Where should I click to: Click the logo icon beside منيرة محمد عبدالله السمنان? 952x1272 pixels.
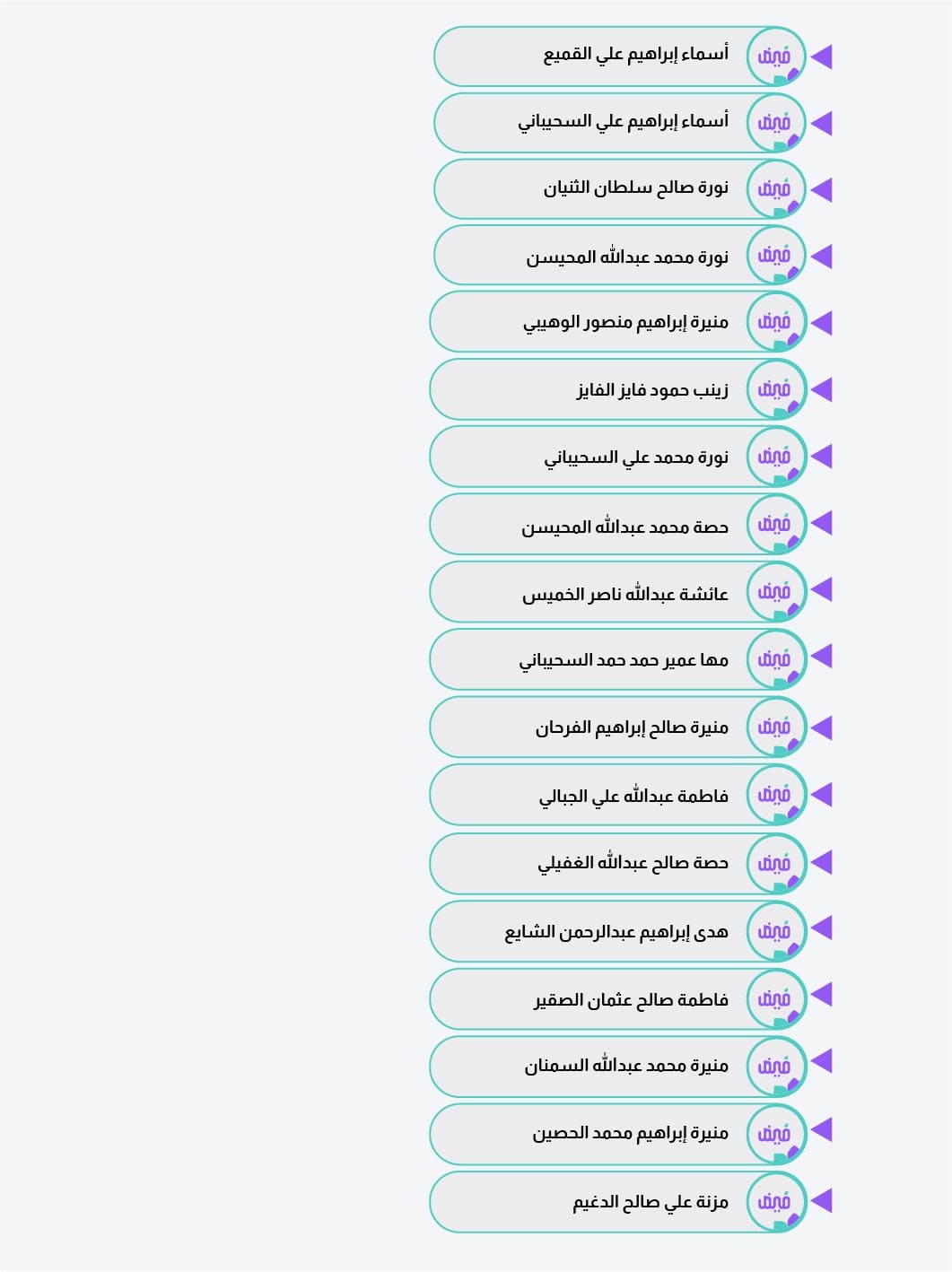coord(776,1067)
